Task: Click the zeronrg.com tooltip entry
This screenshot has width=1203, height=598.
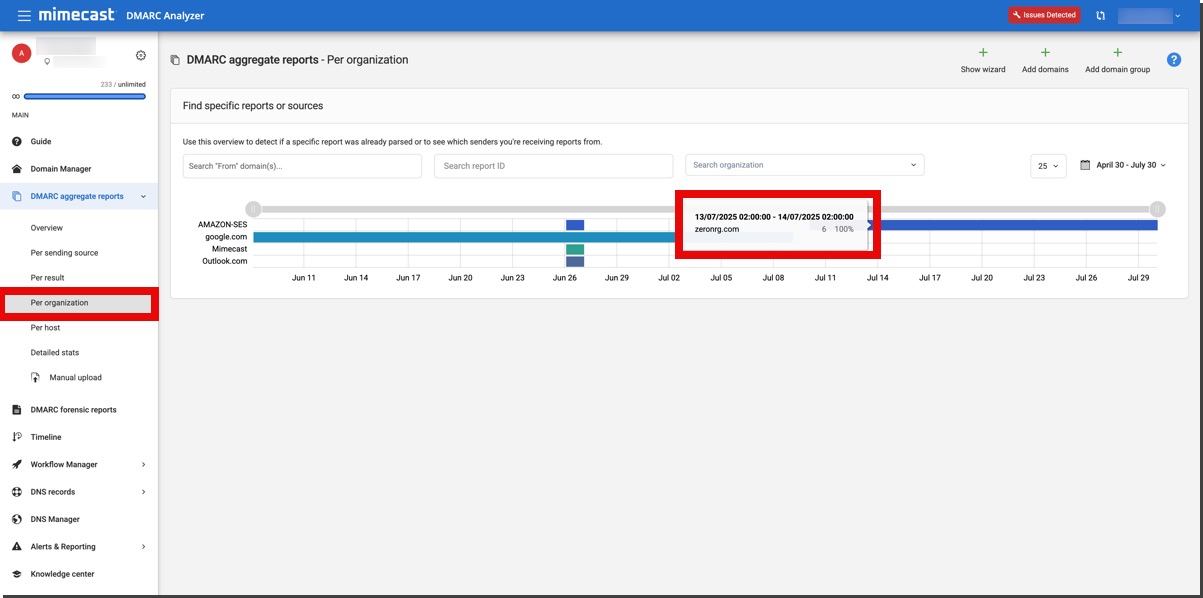Action: coord(717,229)
